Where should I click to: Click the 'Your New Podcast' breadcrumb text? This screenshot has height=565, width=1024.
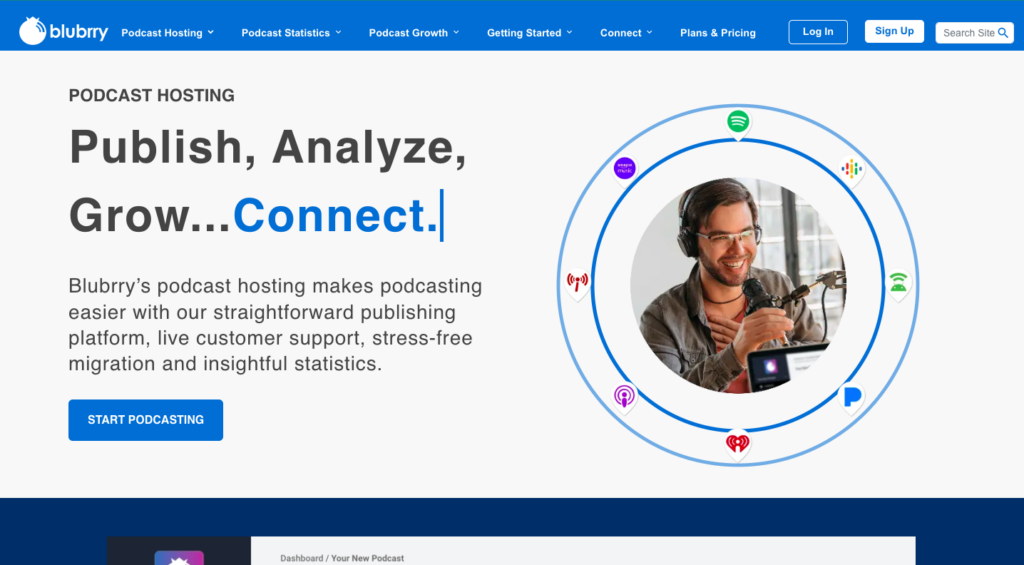click(368, 558)
